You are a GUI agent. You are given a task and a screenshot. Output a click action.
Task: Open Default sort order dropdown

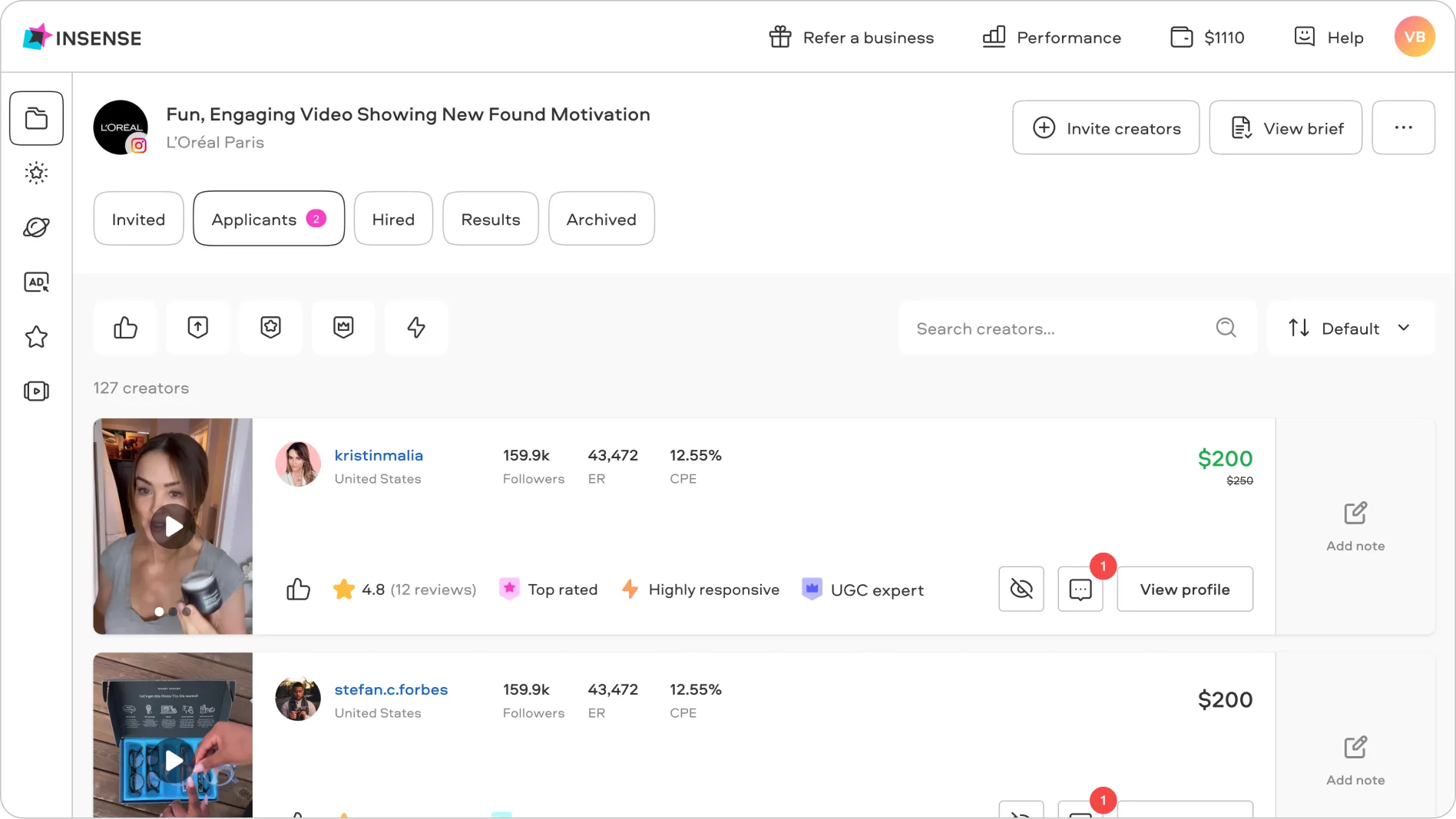coord(1352,328)
